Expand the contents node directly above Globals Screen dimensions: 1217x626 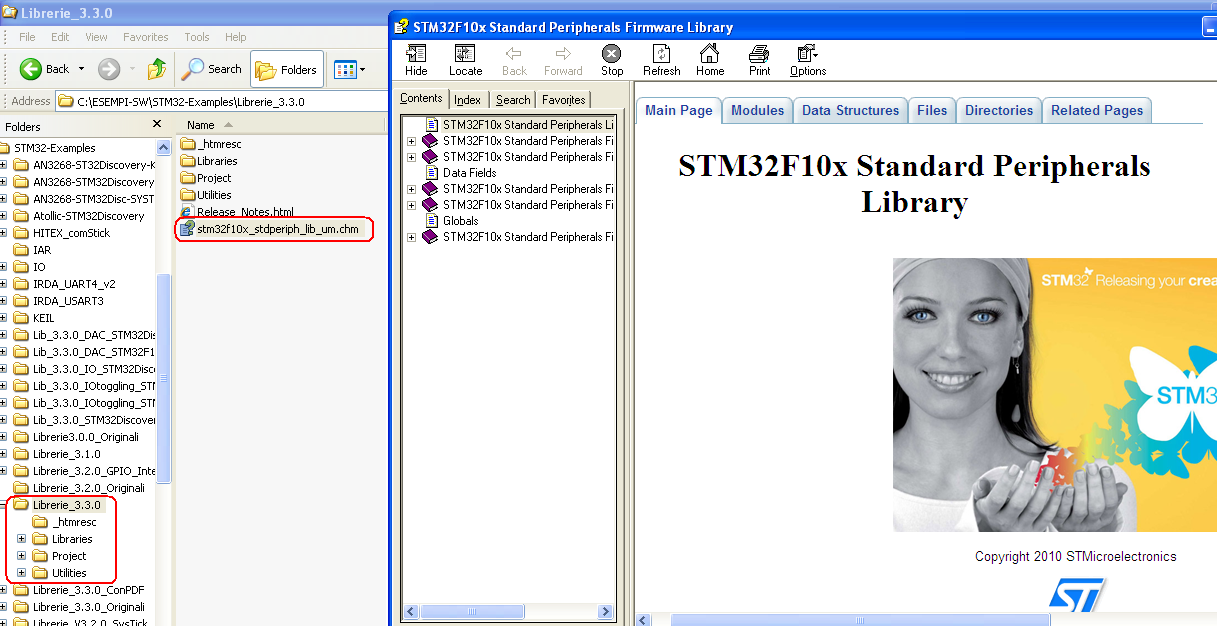tap(411, 205)
